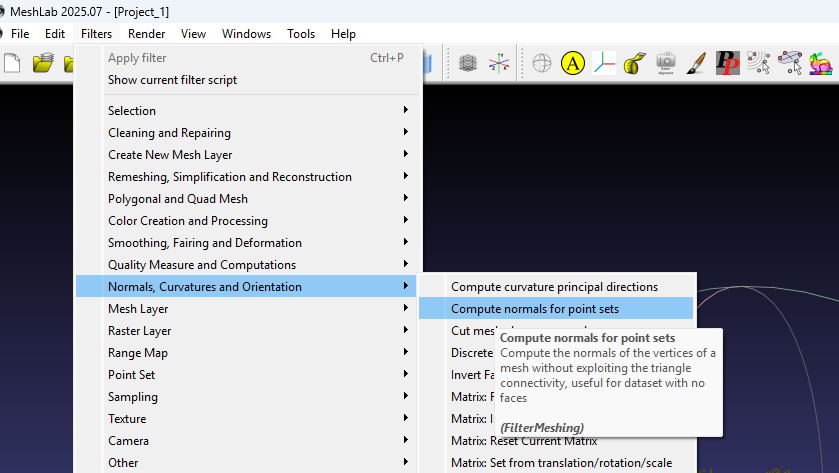The height and width of the screenshot is (473, 839).
Task: Open the Windows menu
Action: click(x=246, y=34)
